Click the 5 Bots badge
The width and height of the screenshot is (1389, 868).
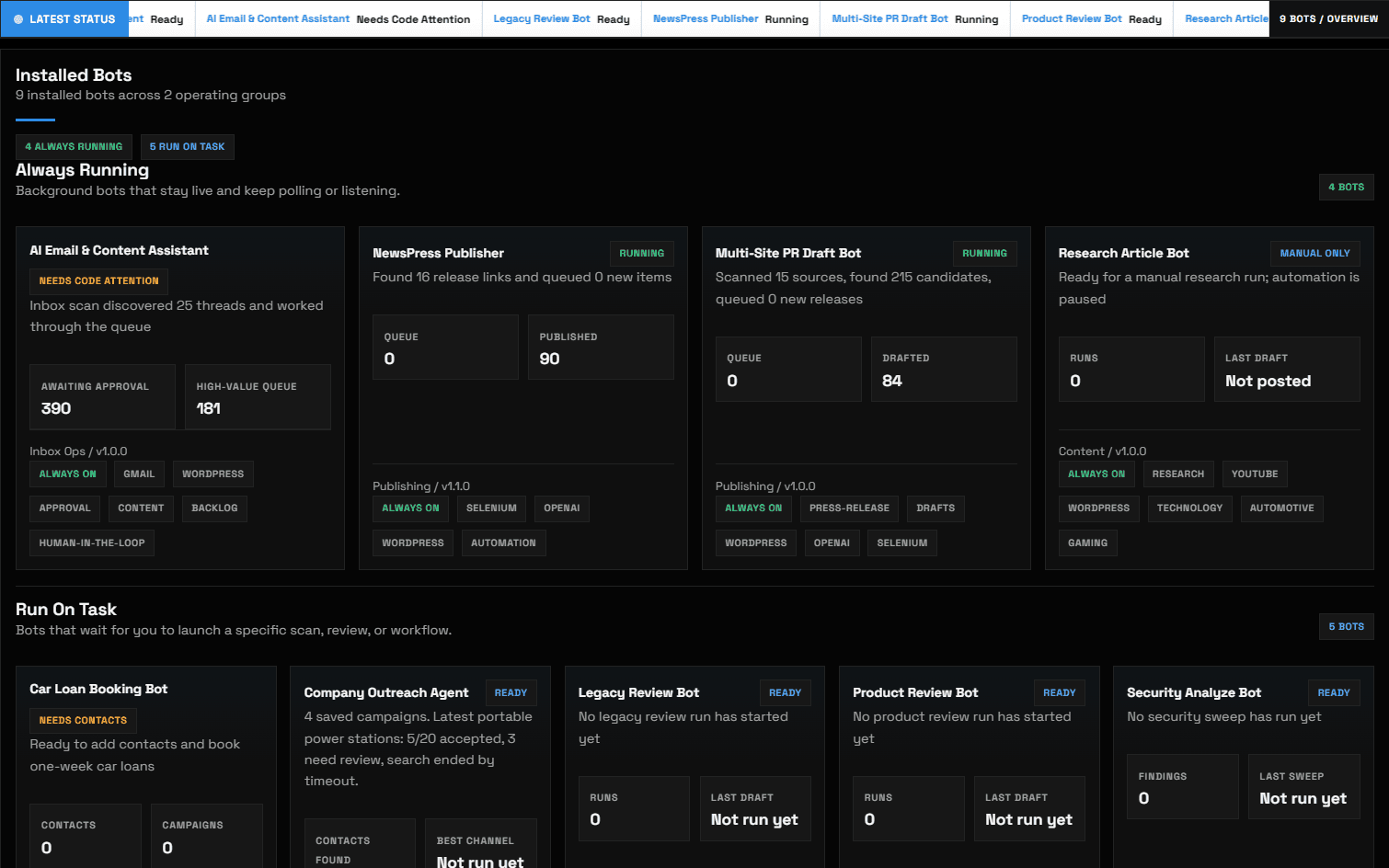[x=1346, y=627]
